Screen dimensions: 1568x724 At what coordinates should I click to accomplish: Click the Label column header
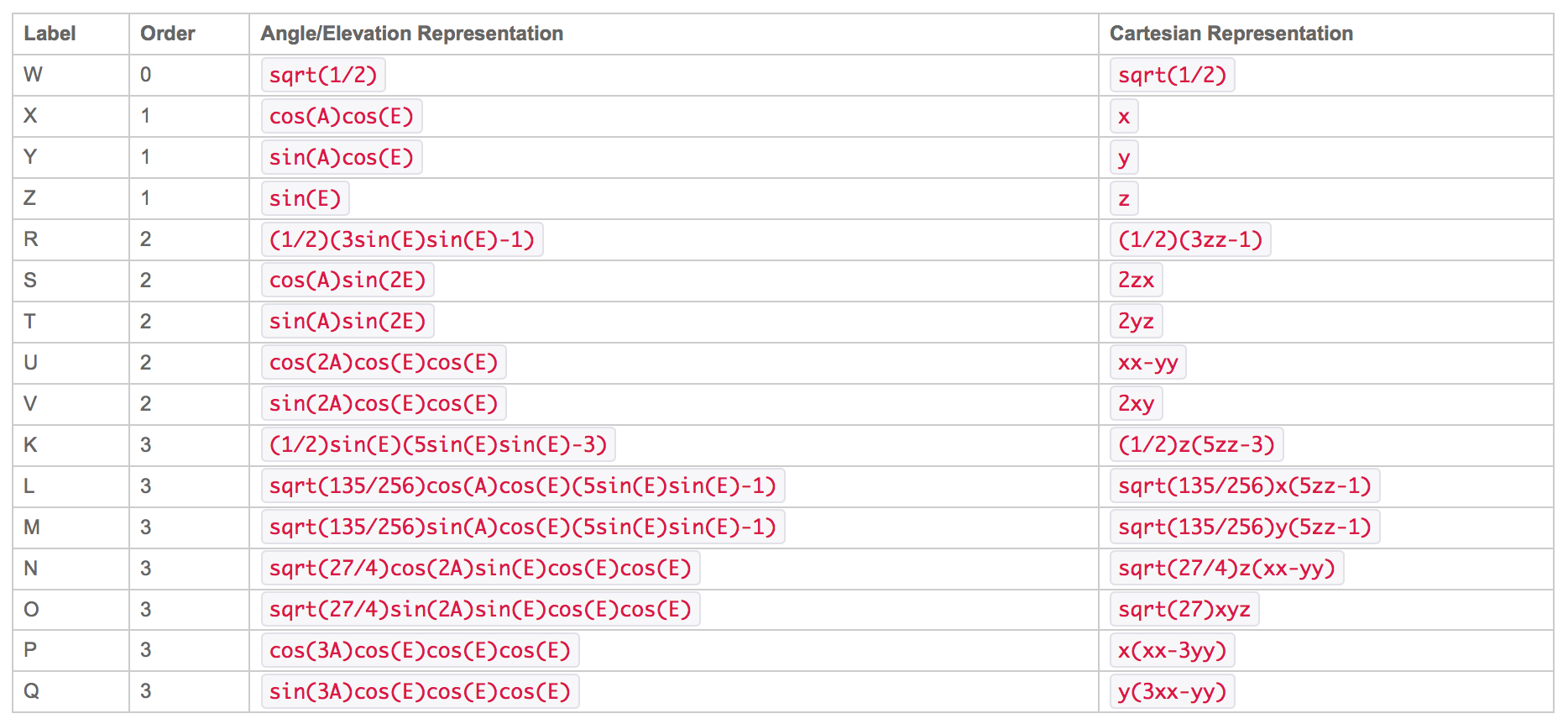tap(50, 34)
